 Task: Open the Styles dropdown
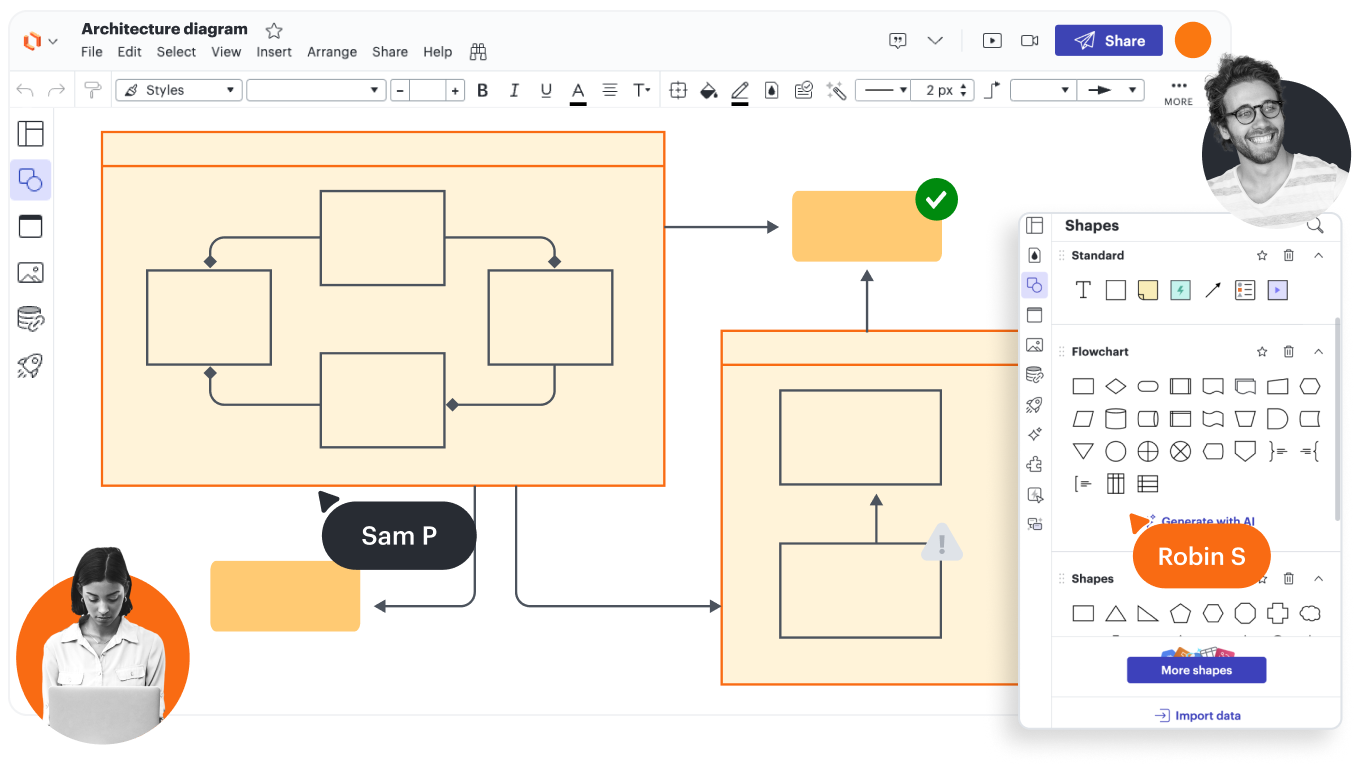click(x=180, y=91)
